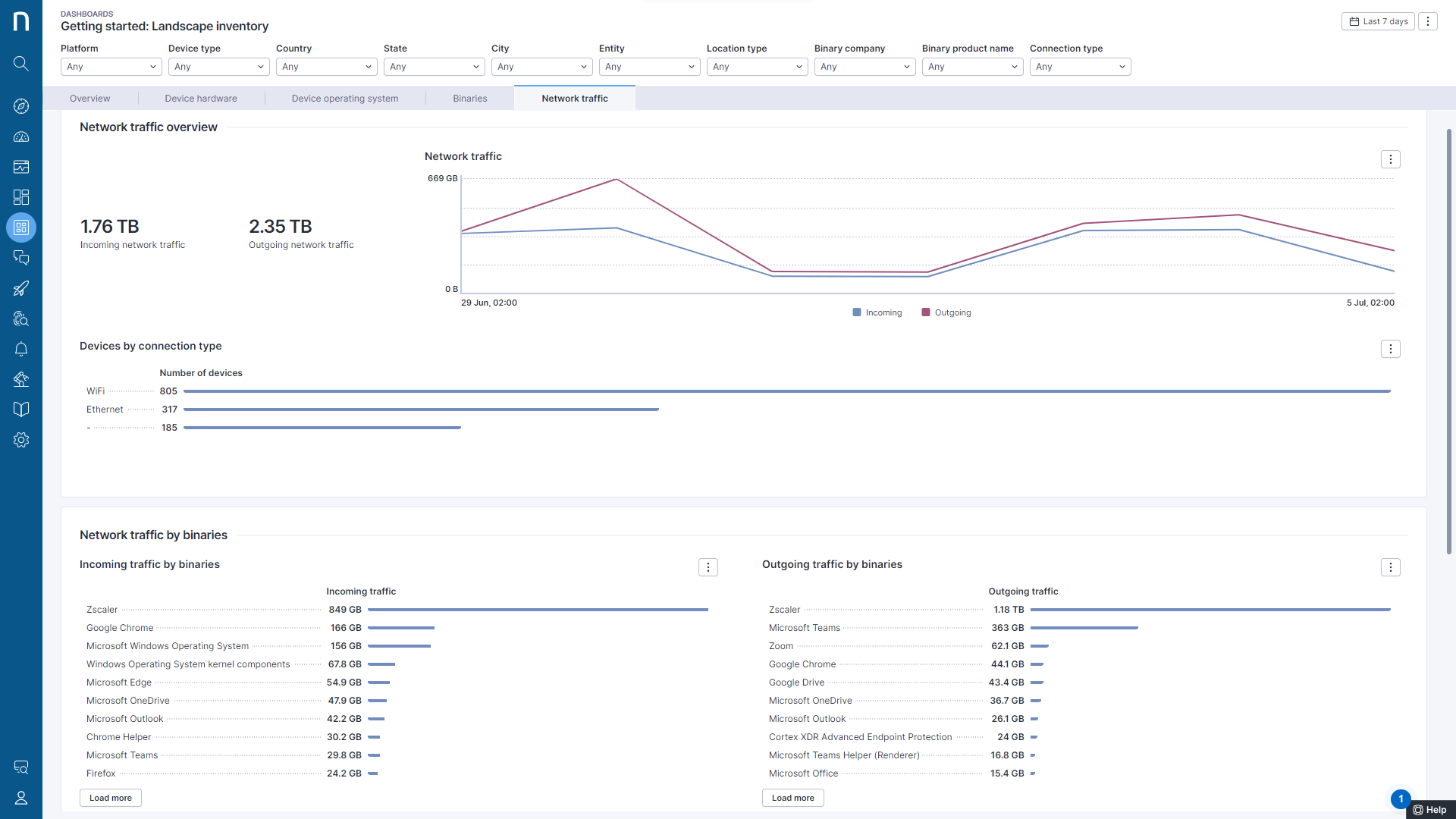1456x819 pixels.
Task: Load more outgoing traffic binaries
Action: pos(793,798)
